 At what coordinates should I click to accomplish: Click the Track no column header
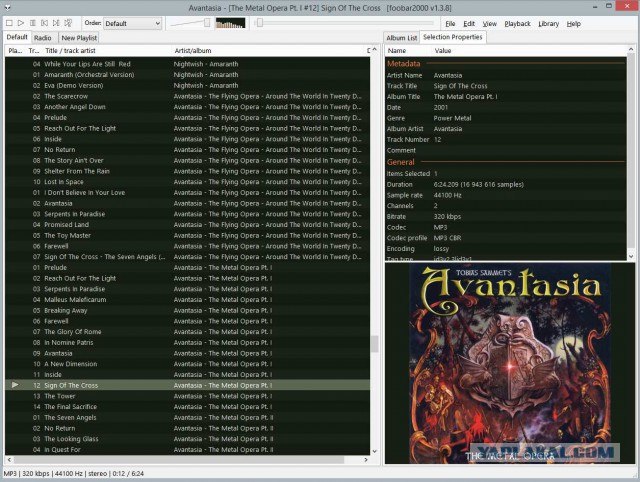tap(34, 51)
